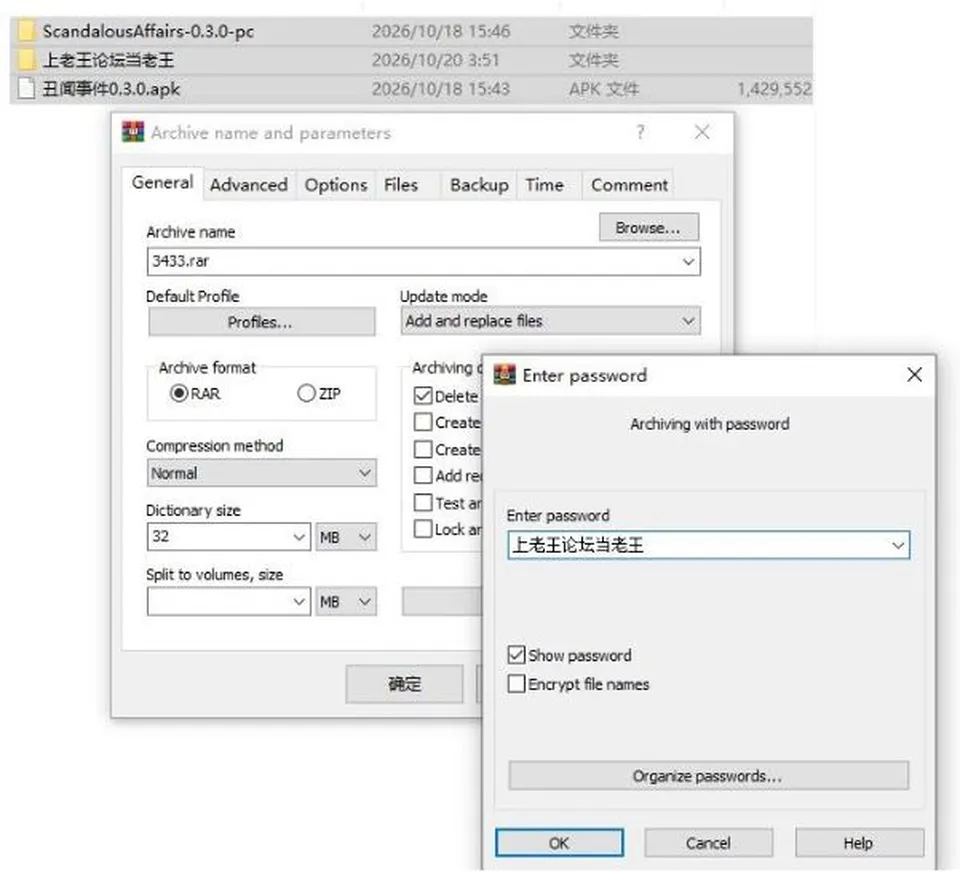Click the 丑闻事件0.3.0.apk file icon

coord(26,88)
